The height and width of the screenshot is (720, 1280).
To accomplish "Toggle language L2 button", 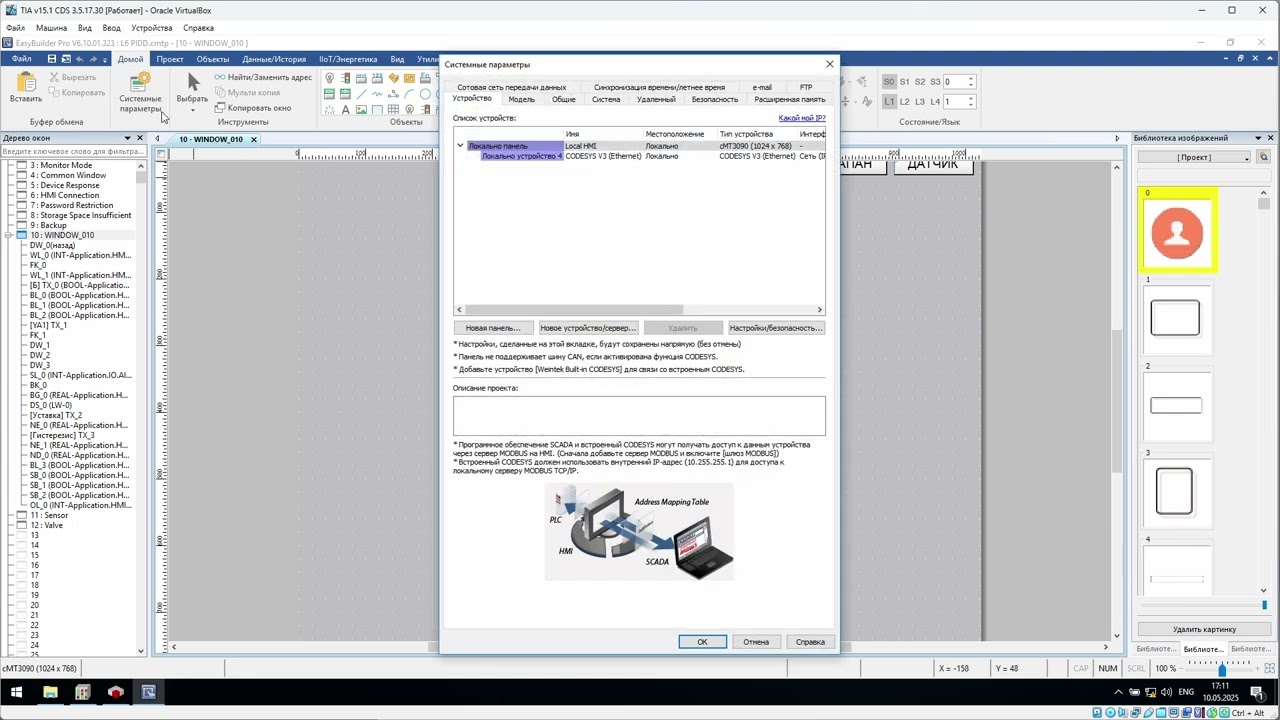I will [x=905, y=102].
